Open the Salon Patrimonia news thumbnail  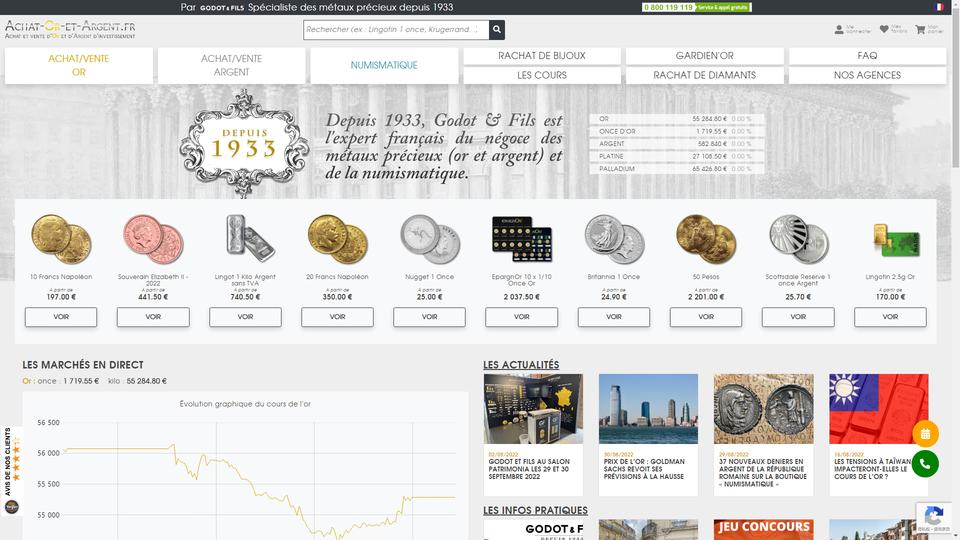pos(533,408)
